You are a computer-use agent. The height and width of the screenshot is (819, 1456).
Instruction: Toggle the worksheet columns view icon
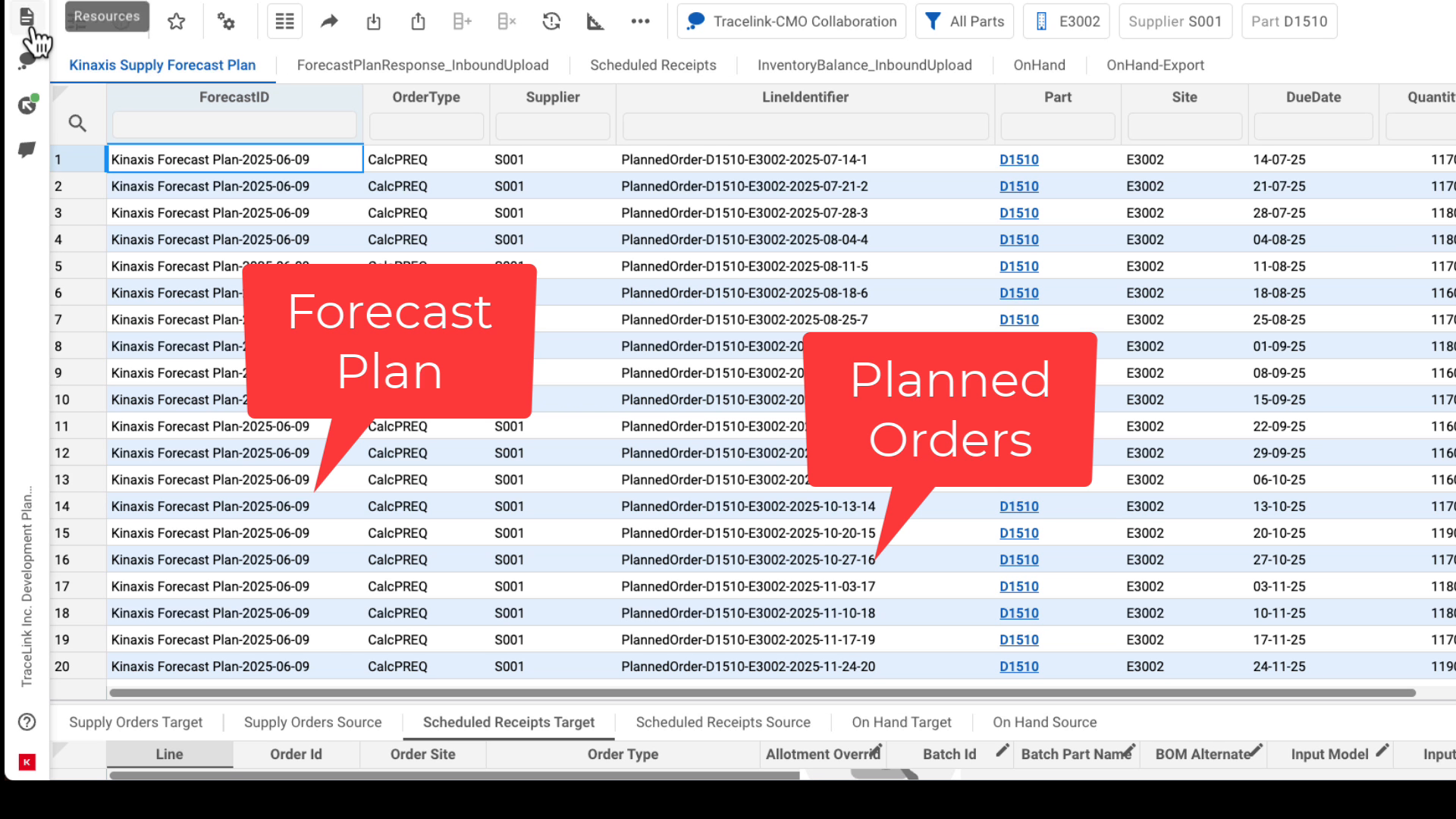point(284,21)
